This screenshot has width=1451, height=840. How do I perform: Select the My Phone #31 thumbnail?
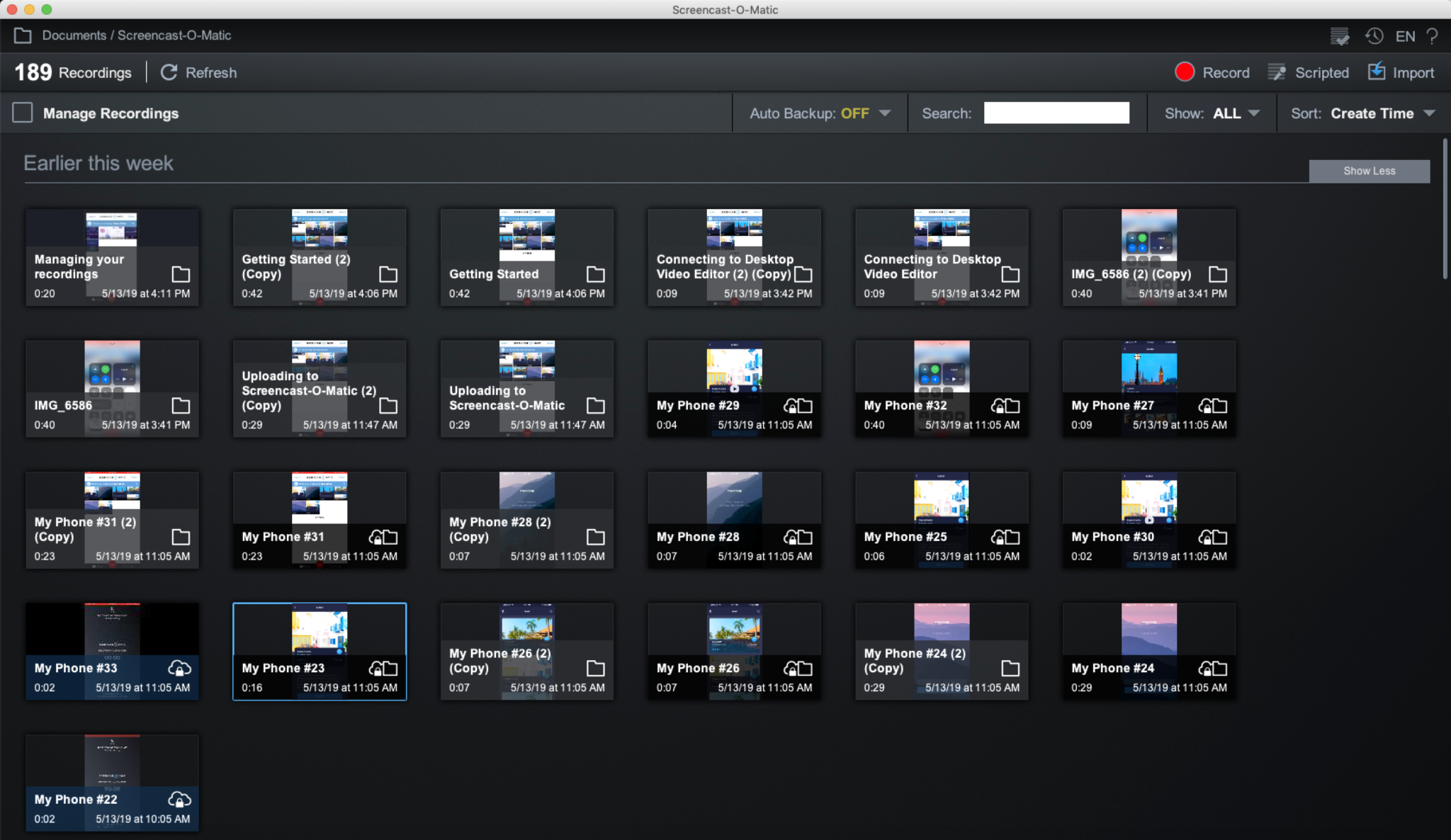320,519
